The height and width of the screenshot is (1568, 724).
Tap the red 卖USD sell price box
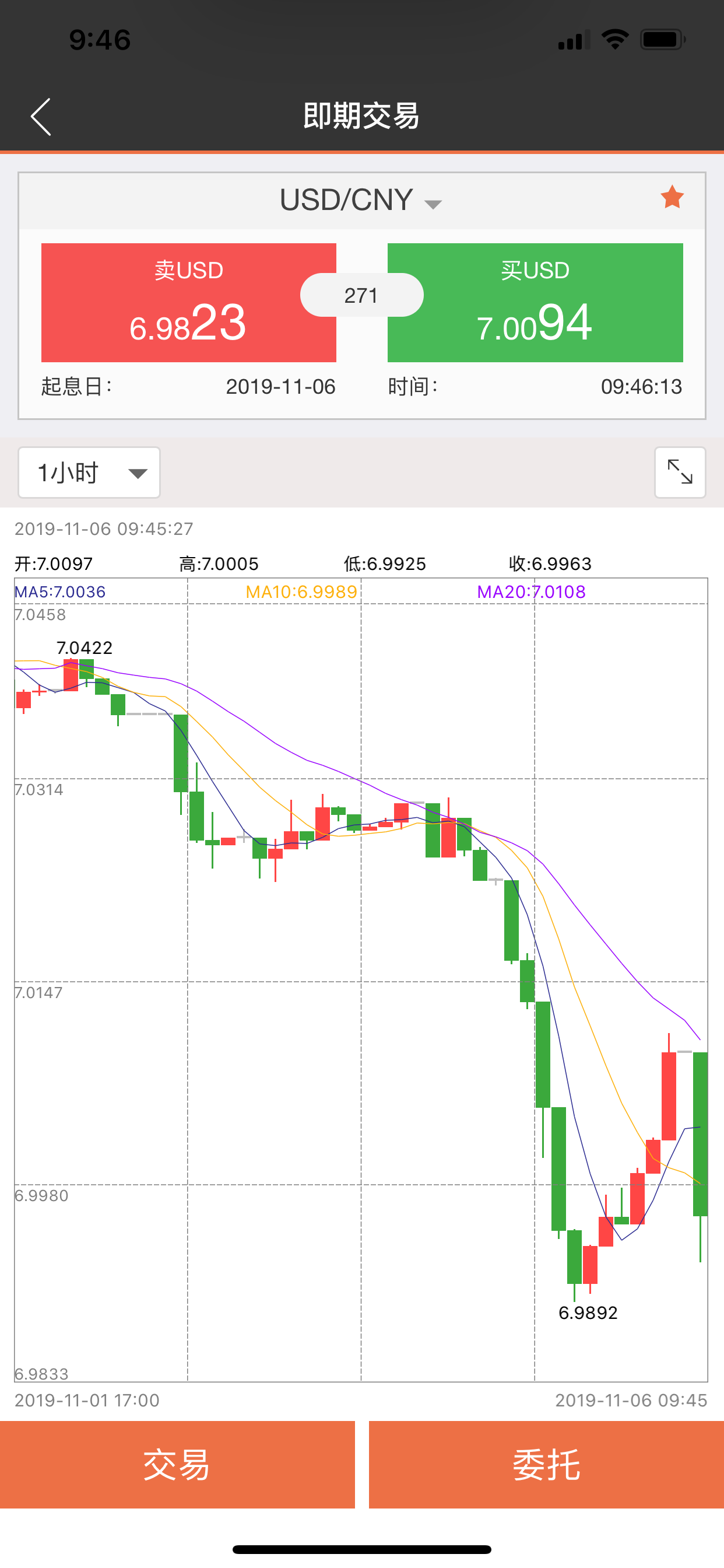pyautogui.click(x=189, y=303)
